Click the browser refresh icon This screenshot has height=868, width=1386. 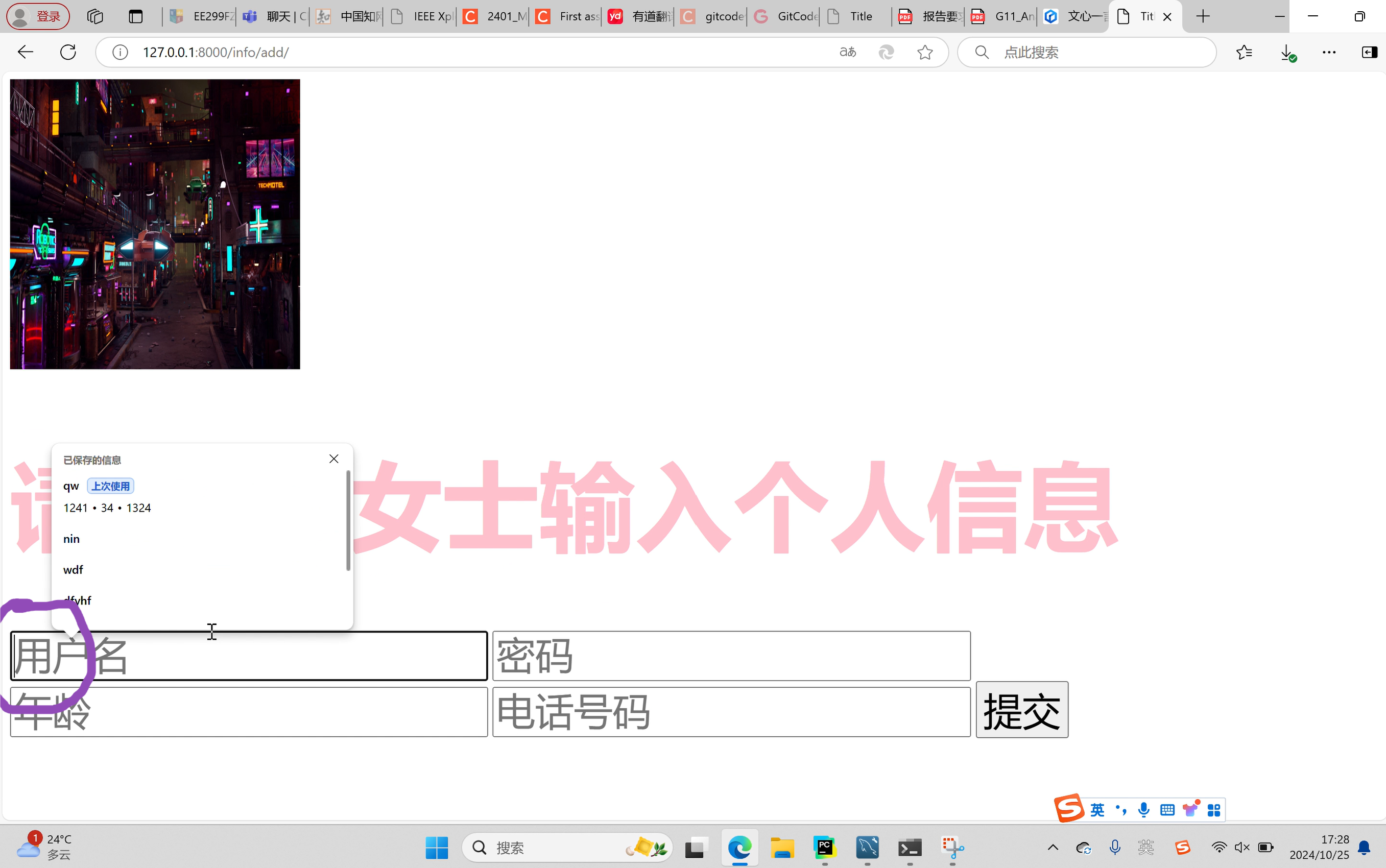point(68,52)
